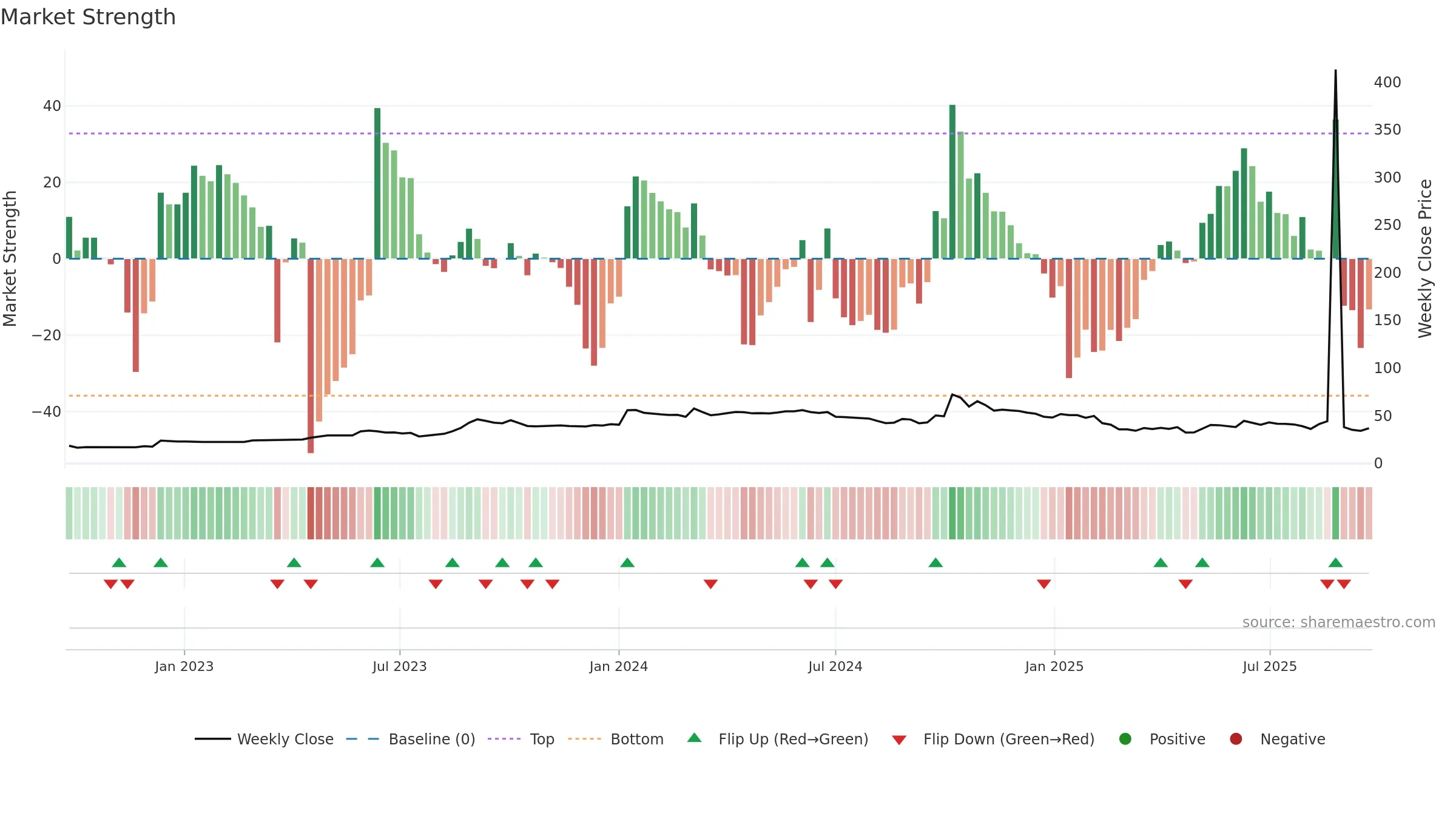
Task: Toggle the Baseline (0) legend entry
Action: click(x=410, y=739)
